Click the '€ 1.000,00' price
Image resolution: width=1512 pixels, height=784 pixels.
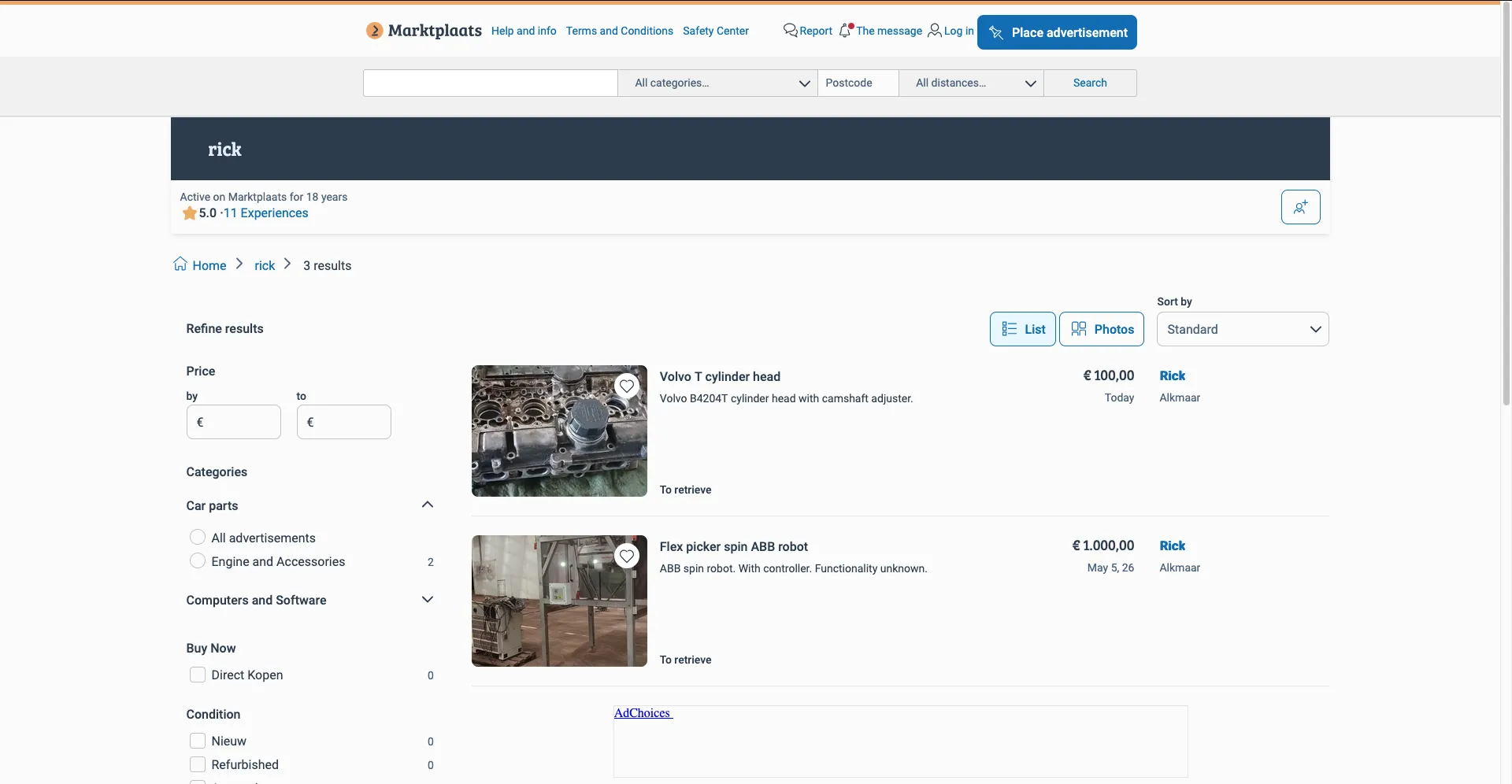pyautogui.click(x=1103, y=545)
